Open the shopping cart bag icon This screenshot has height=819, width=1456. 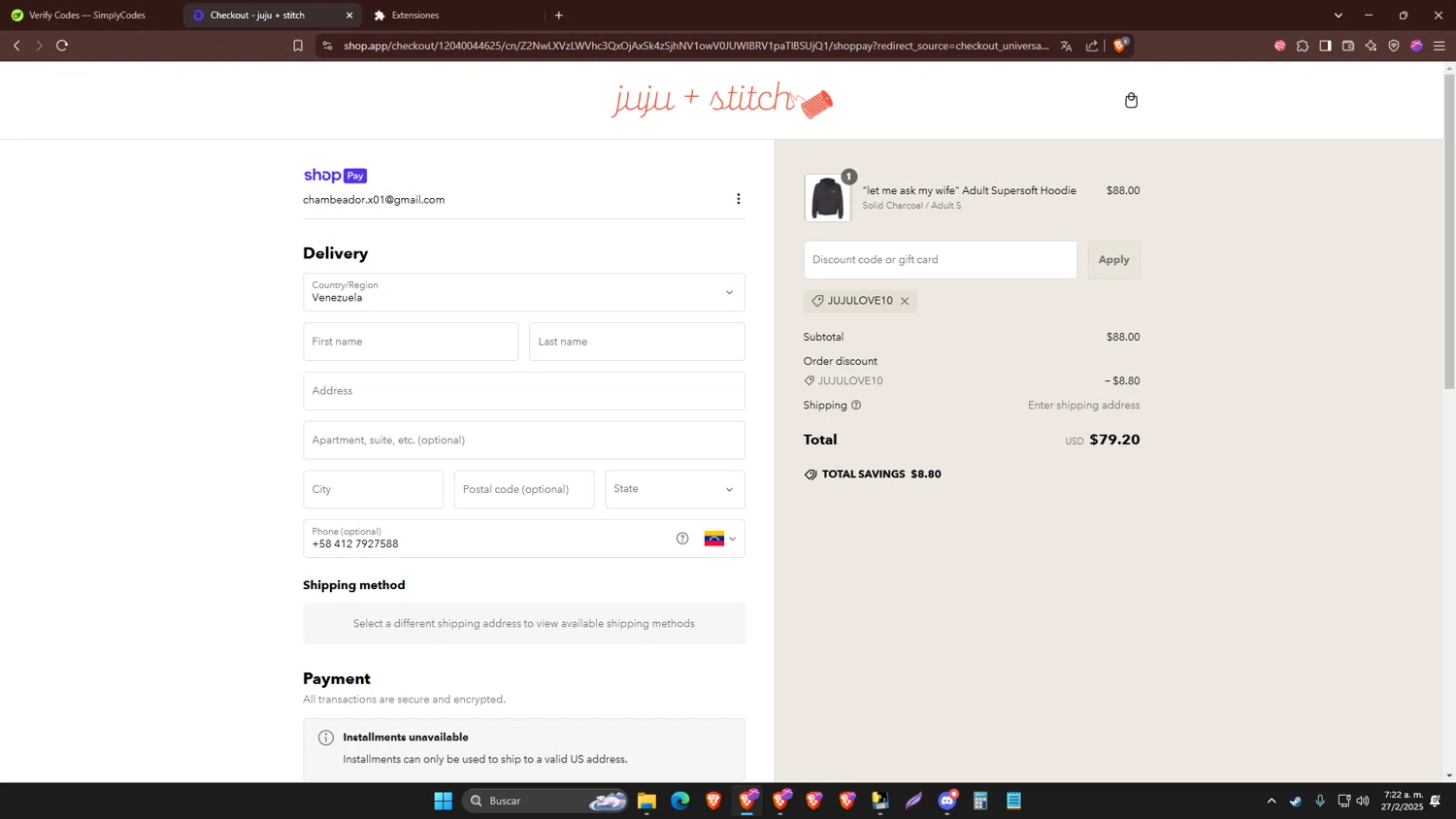(x=1131, y=100)
